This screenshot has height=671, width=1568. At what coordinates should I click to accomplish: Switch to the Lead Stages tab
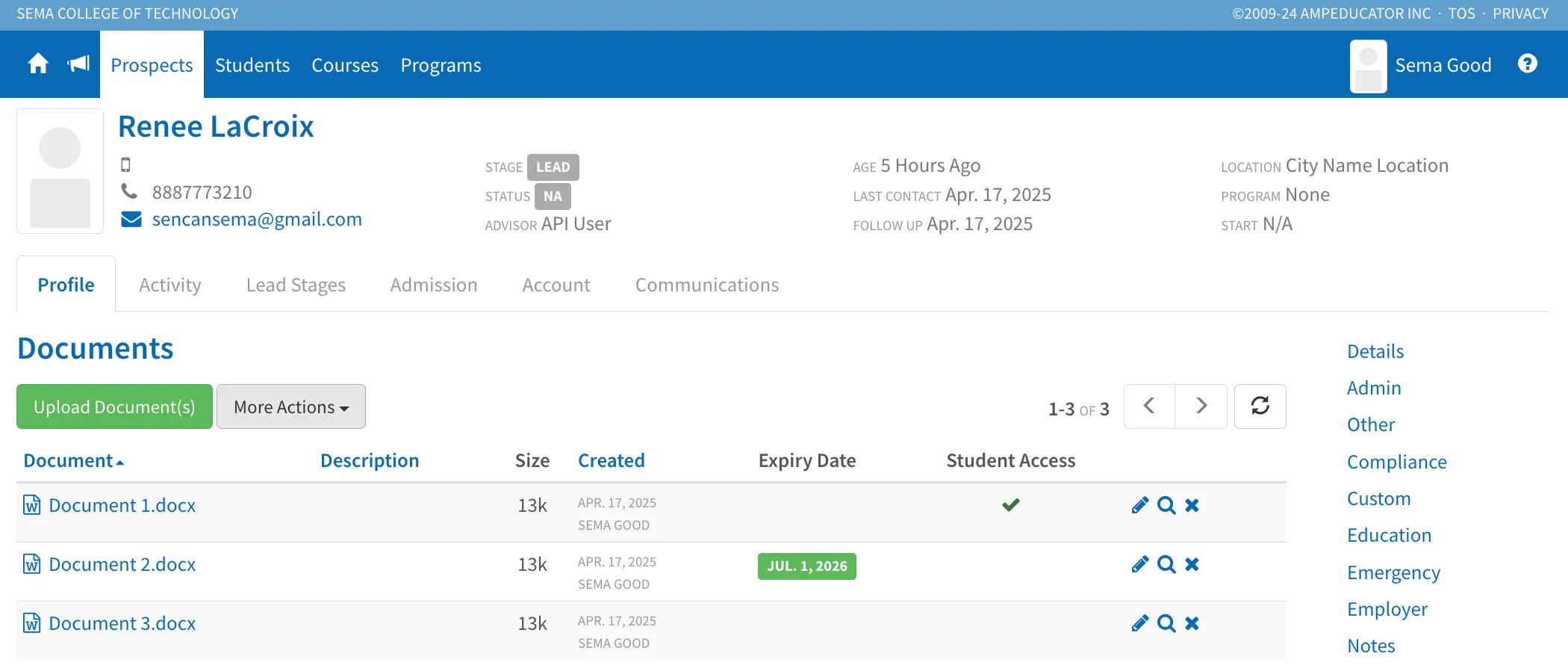(296, 285)
